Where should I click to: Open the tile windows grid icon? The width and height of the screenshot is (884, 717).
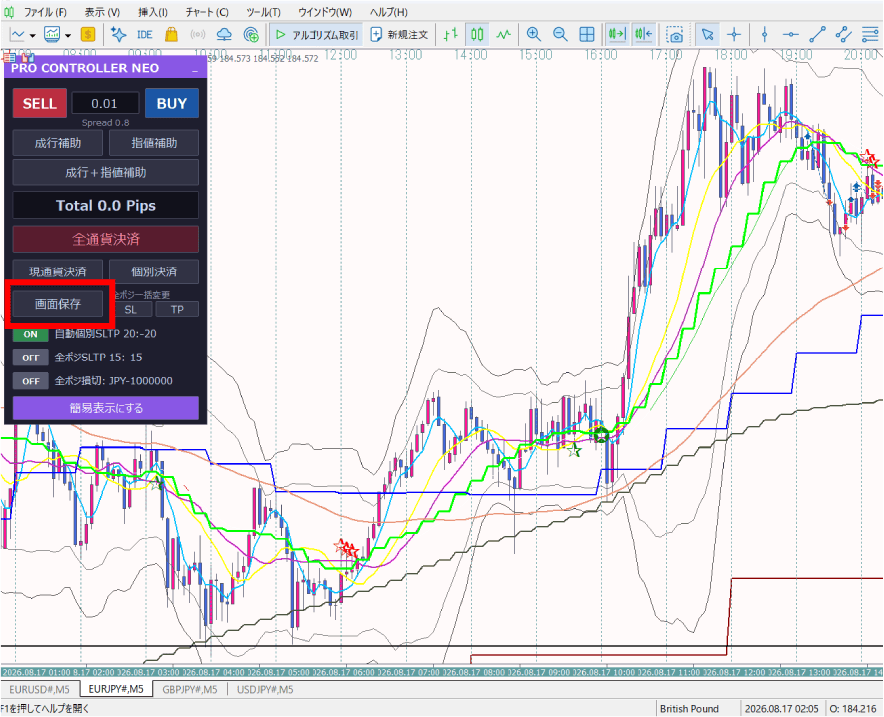(587, 35)
